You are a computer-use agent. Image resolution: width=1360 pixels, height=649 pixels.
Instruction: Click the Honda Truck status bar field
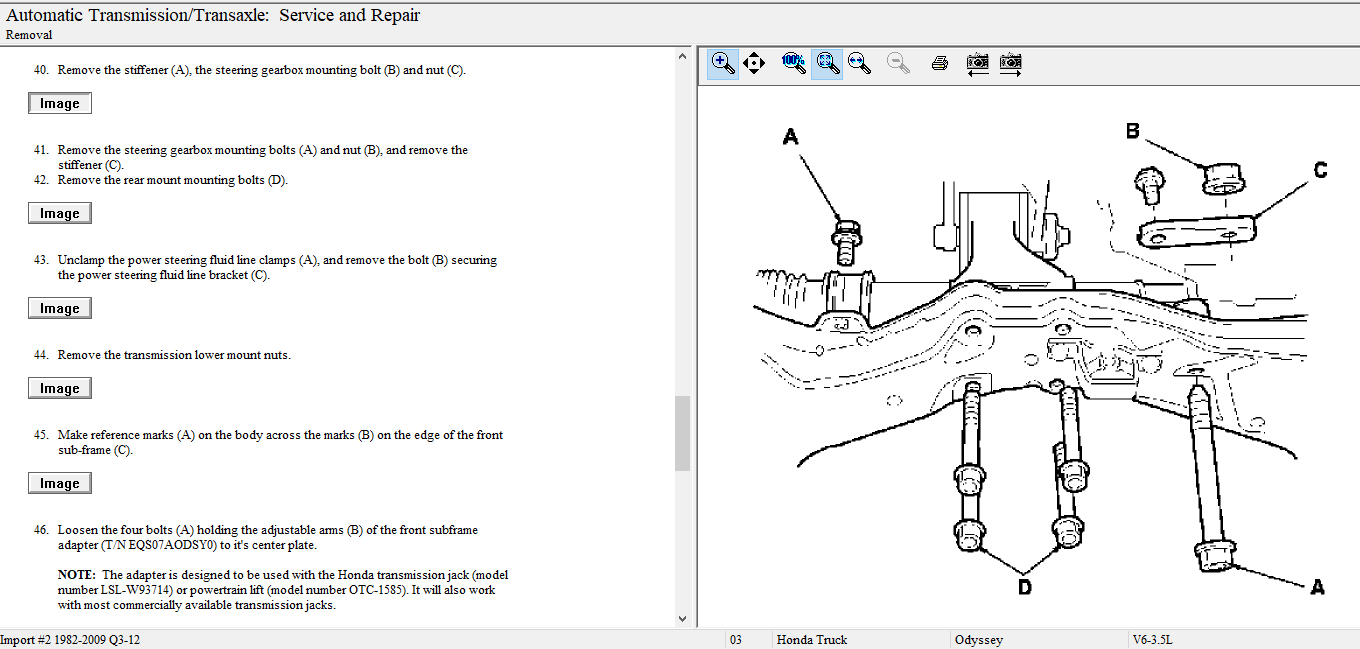[811, 640]
